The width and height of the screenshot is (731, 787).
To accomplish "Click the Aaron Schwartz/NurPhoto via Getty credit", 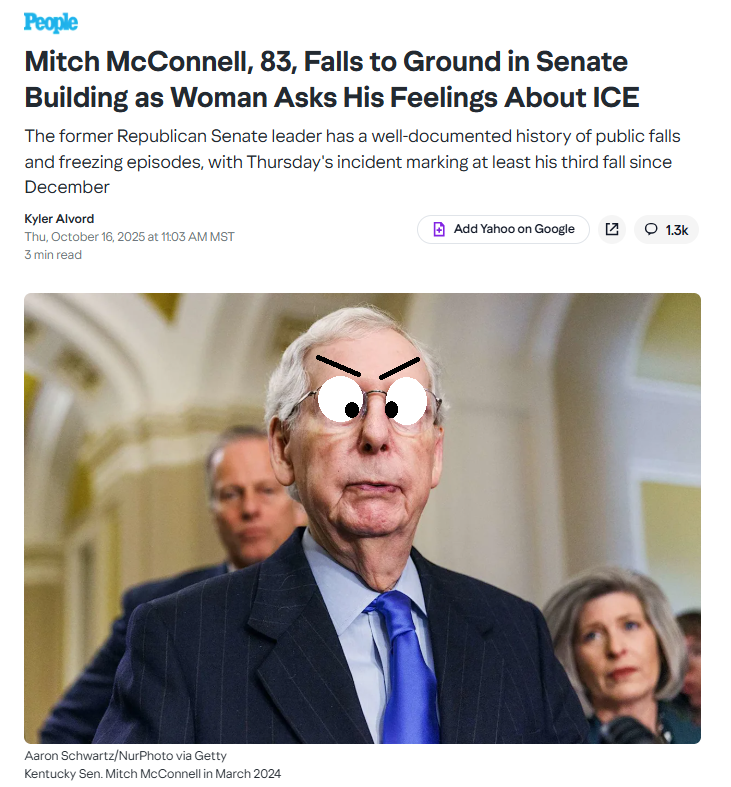I will pos(126,755).
